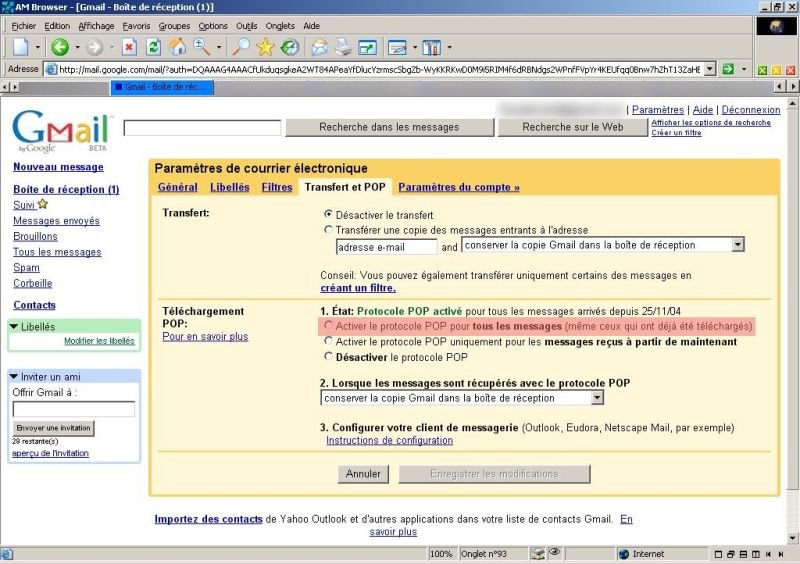
Task: Click the page vertical scrollbar down arrow
Action: coord(792,537)
